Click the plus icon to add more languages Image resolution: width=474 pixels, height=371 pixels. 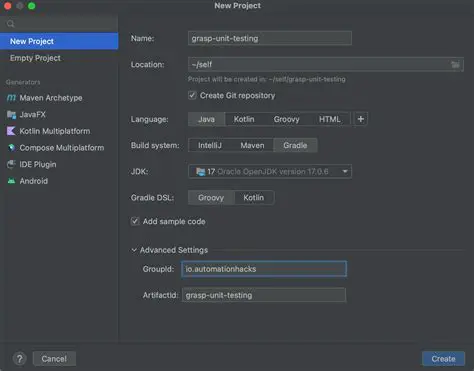click(361, 119)
